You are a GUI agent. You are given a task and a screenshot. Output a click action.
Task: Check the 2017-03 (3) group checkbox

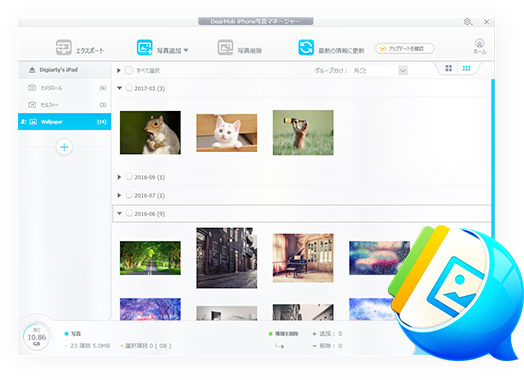(129, 88)
